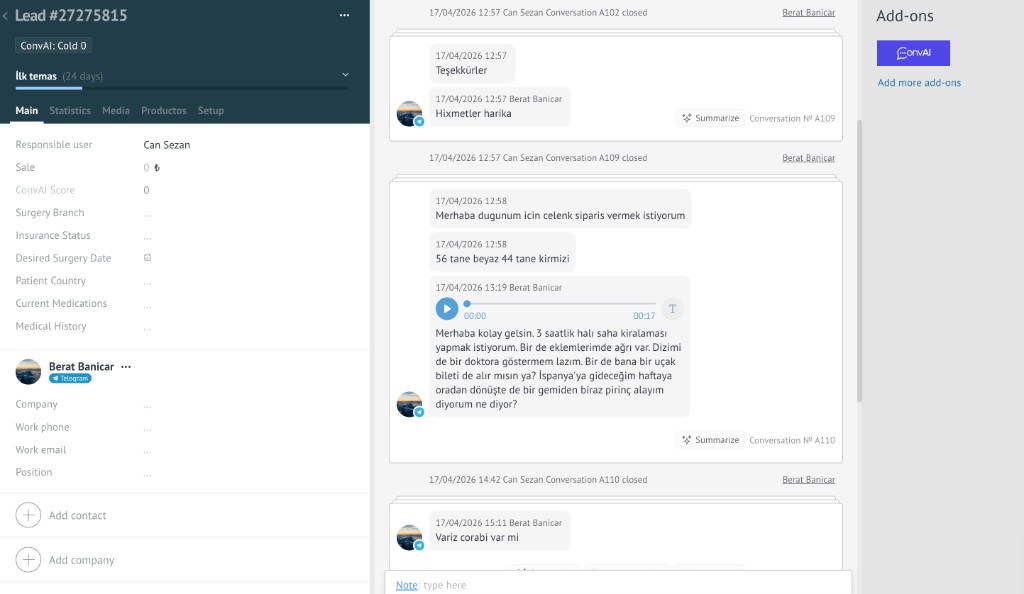Open the lead's three-dot options menu
This screenshot has width=1024, height=594.
344,15
